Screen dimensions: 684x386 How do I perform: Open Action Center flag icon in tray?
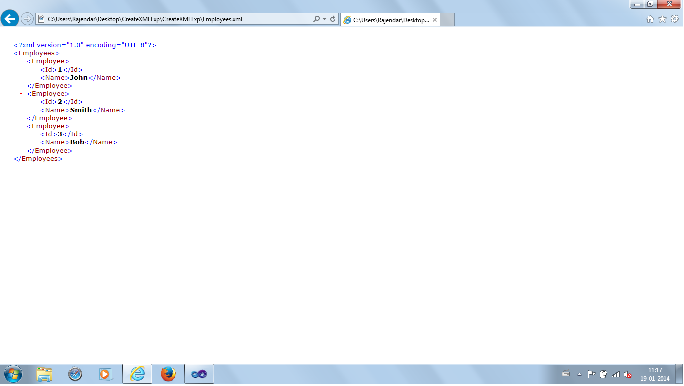click(x=591, y=374)
